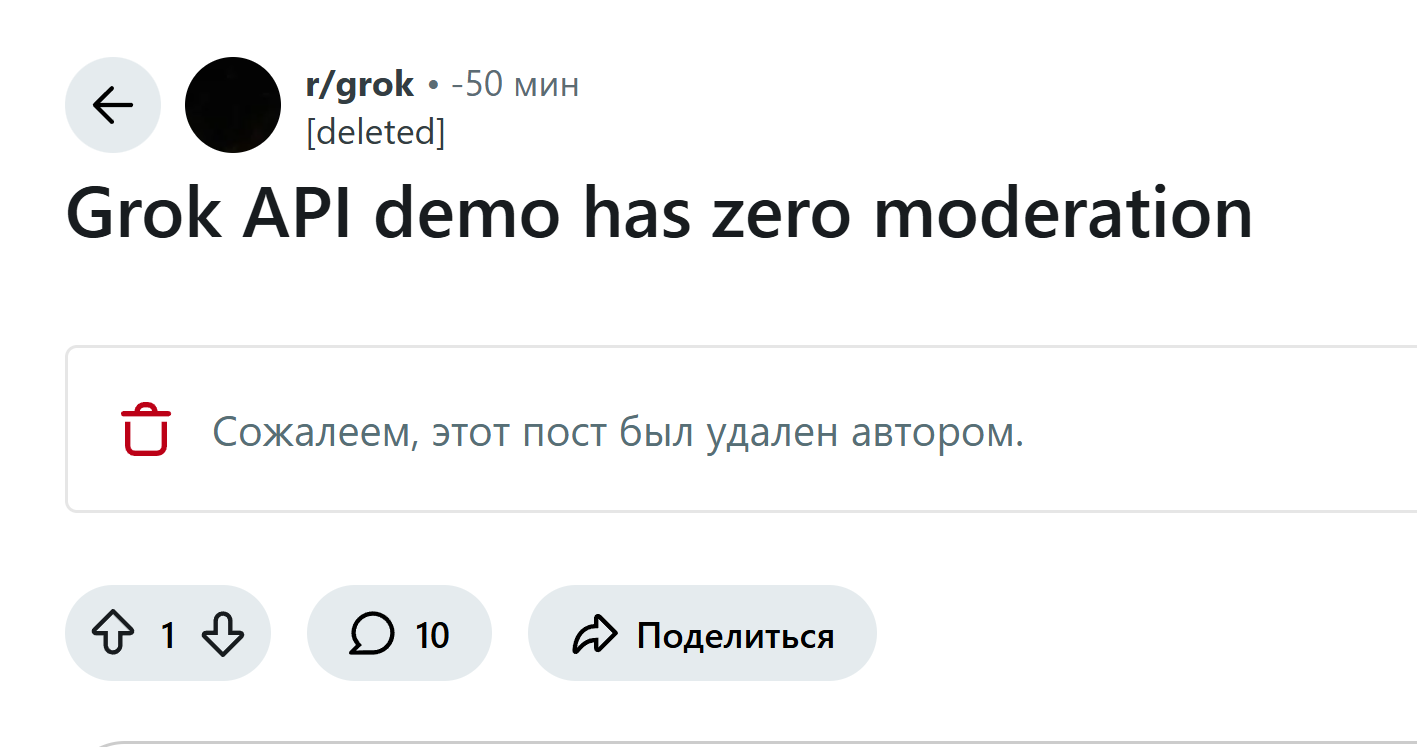Viewport: 1417px width, 747px height.
Task: Click the -50 мин post timestamp
Action: [x=515, y=85]
